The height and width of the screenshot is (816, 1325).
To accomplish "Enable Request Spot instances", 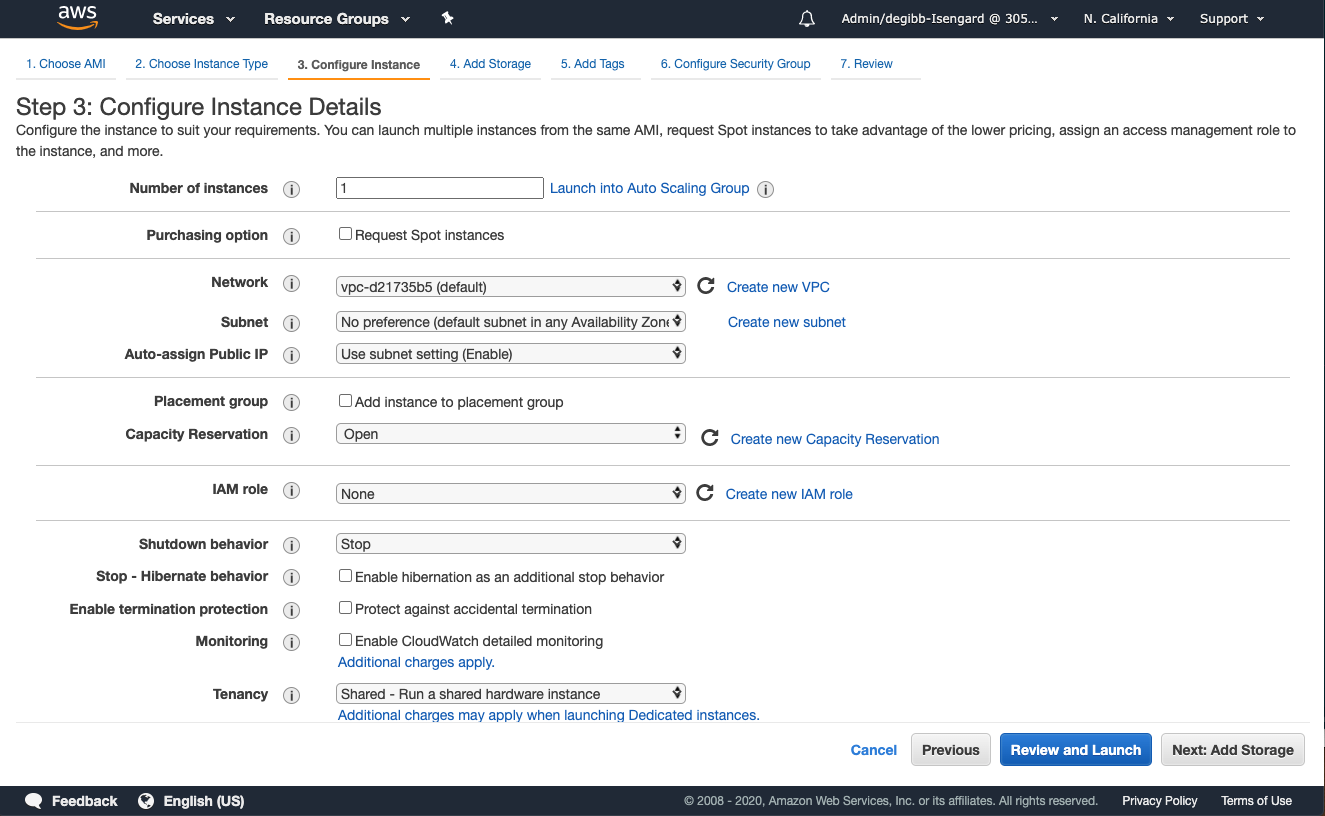I will coord(345,233).
